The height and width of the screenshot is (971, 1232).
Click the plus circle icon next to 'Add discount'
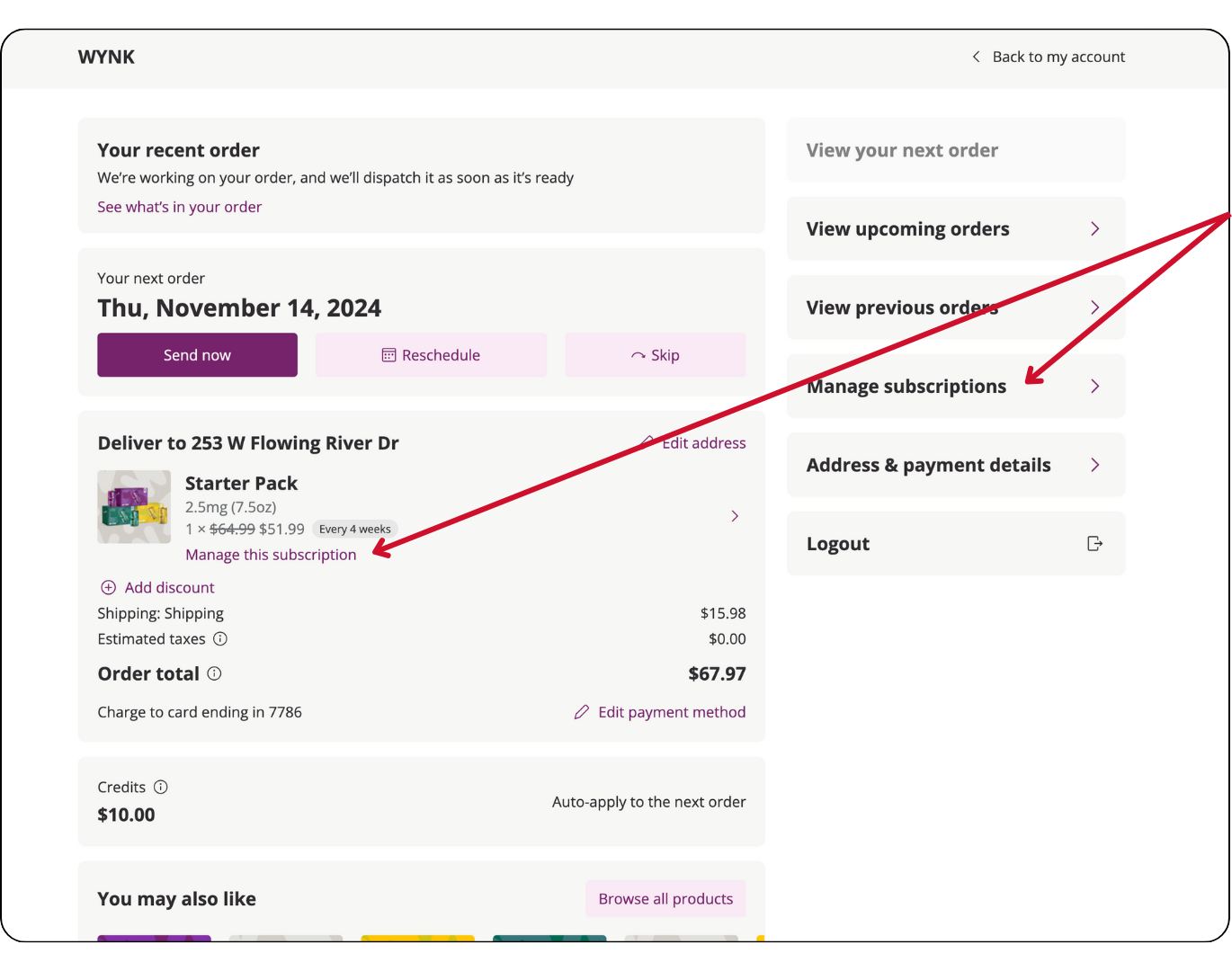108,587
